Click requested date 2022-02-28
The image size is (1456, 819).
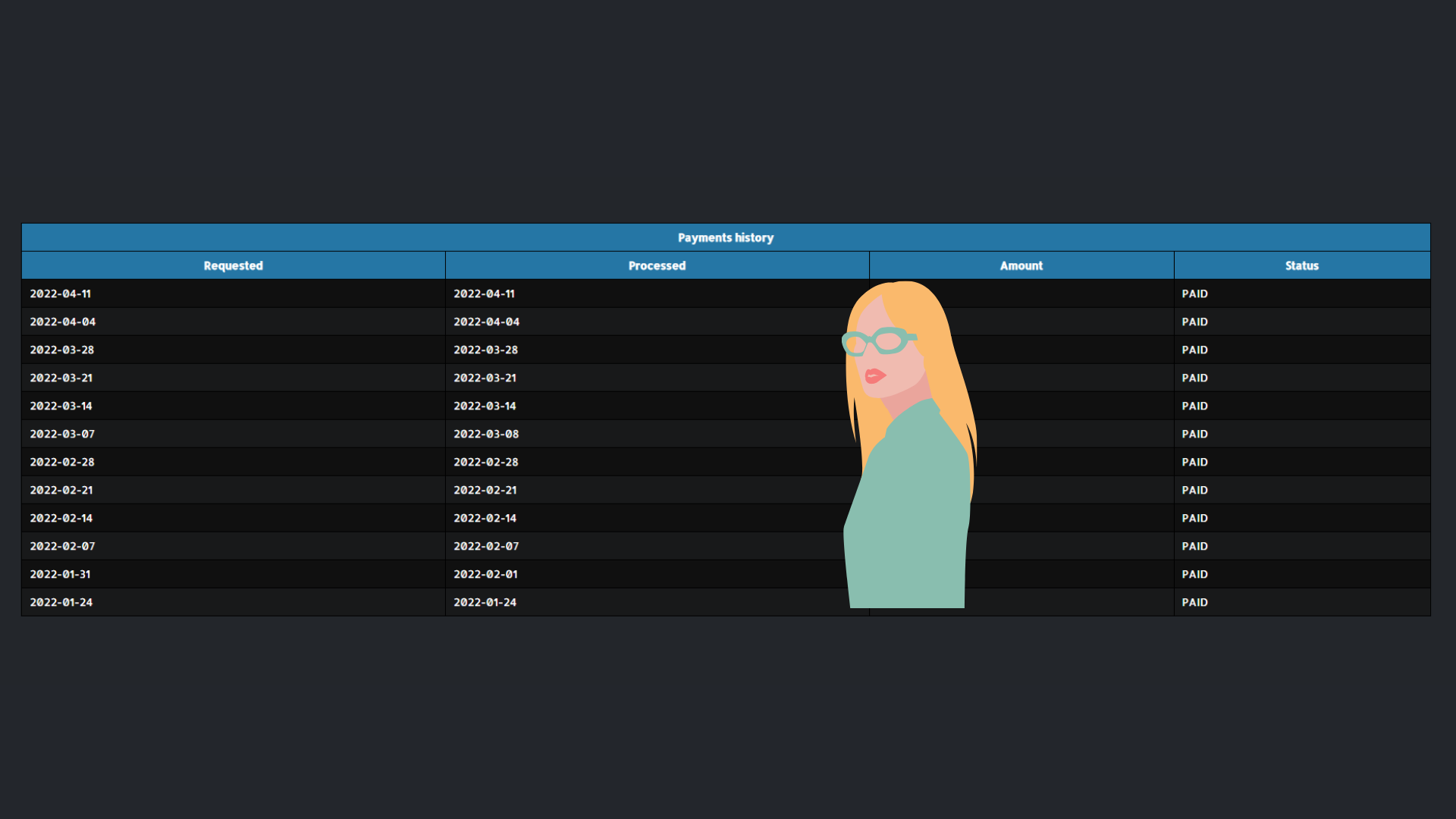tap(62, 462)
